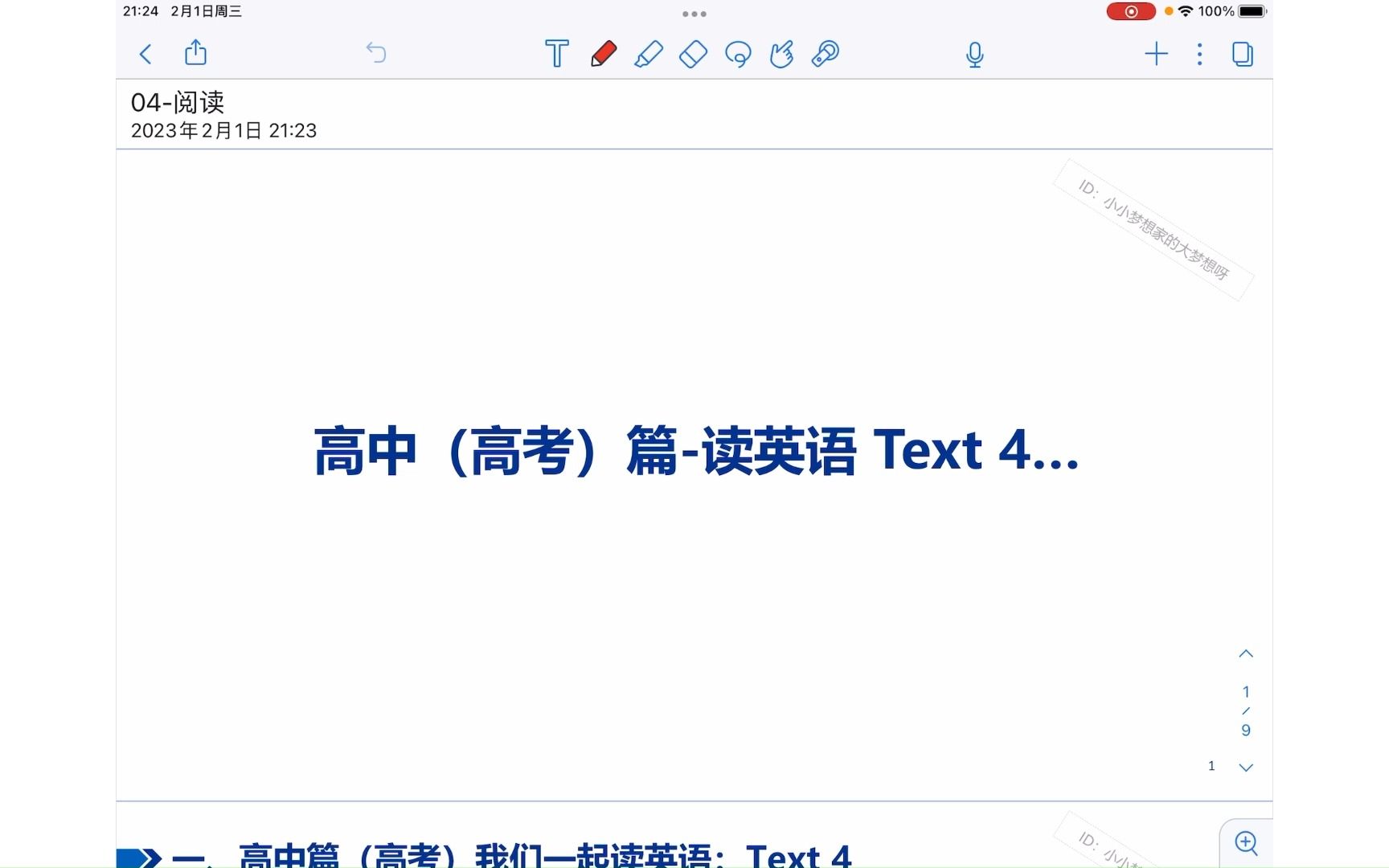Select the Text tool
Screen dimensions: 1389x868
click(556, 54)
